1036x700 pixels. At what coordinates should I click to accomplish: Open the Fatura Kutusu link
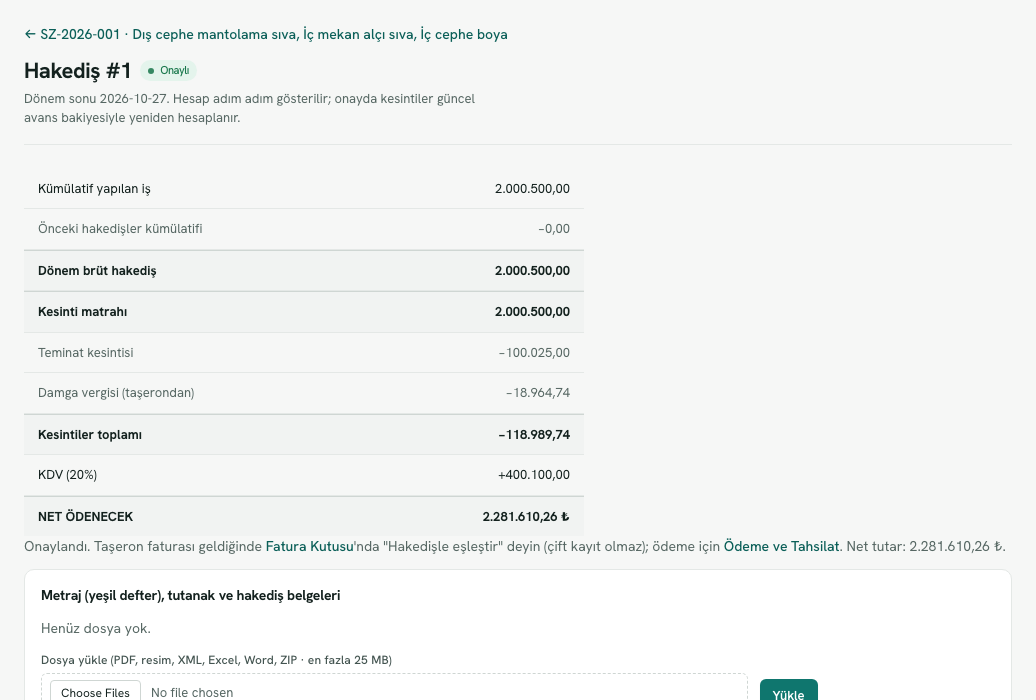309,547
